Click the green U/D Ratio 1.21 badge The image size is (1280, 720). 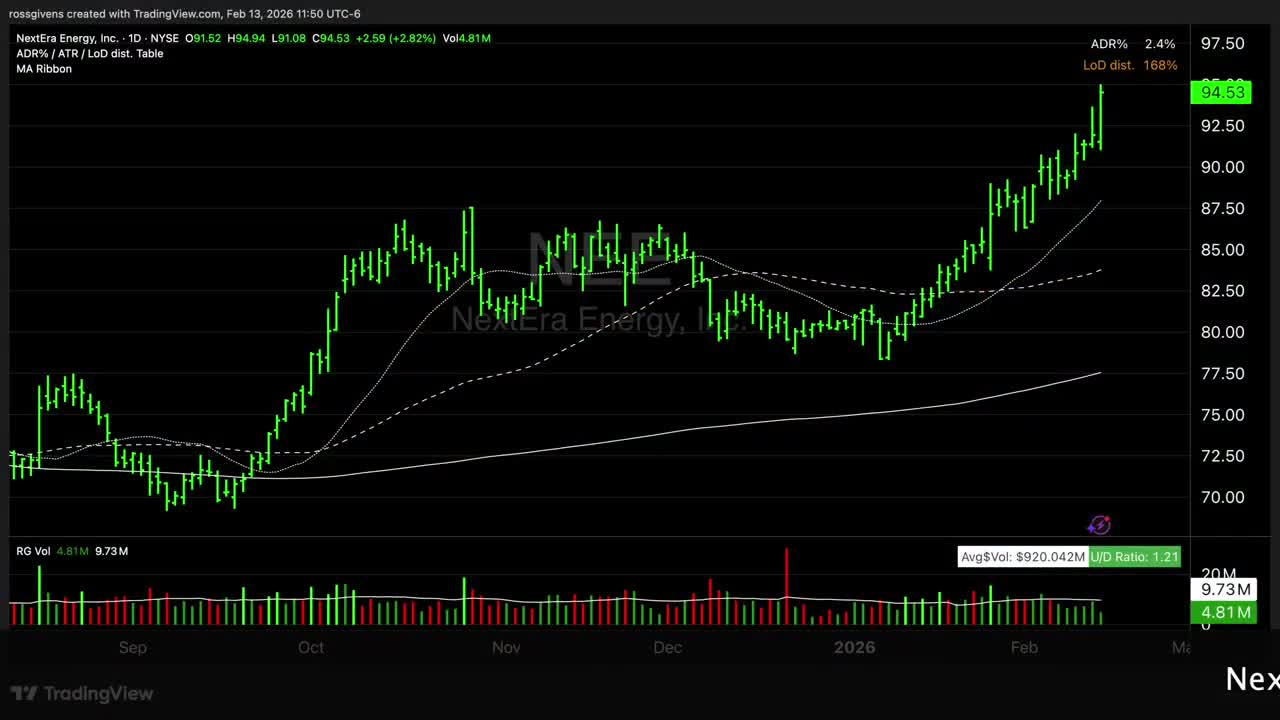point(1134,557)
